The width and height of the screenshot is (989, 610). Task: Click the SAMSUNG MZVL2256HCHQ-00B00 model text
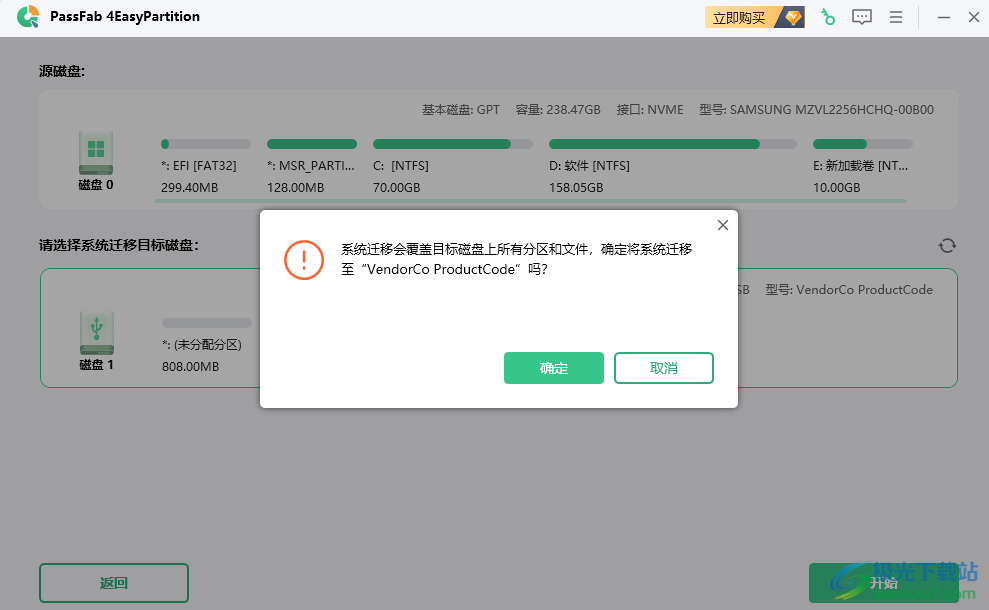pyautogui.click(x=831, y=110)
